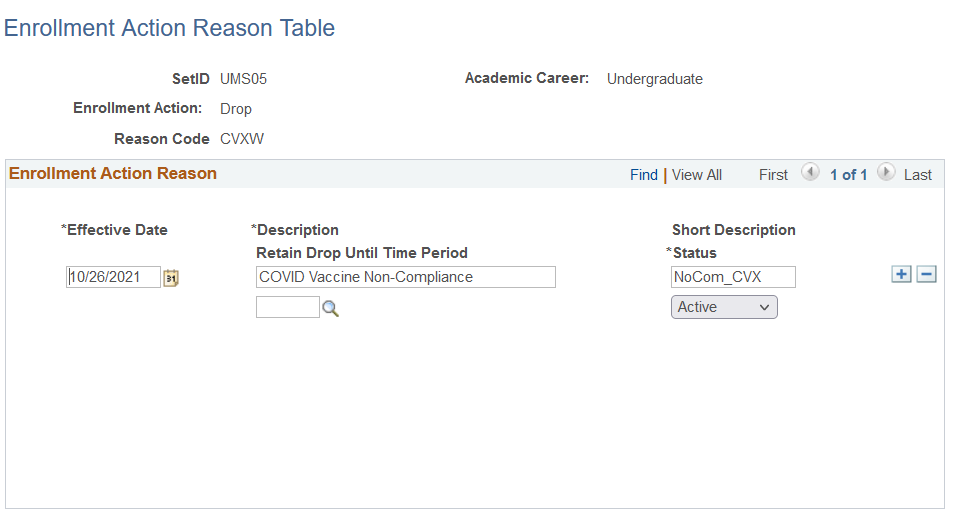Click the 1 of 1 row counter
957x521 pixels.
pyautogui.click(x=848, y=175)
